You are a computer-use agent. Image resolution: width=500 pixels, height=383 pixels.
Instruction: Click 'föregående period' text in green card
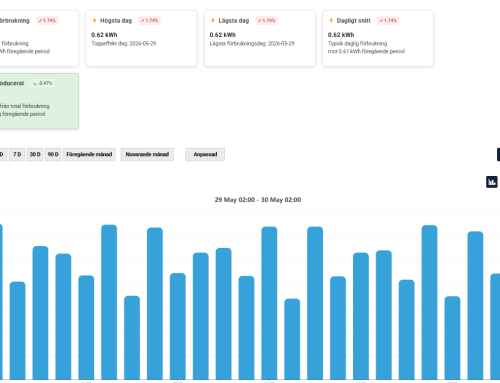click(23, 114)
